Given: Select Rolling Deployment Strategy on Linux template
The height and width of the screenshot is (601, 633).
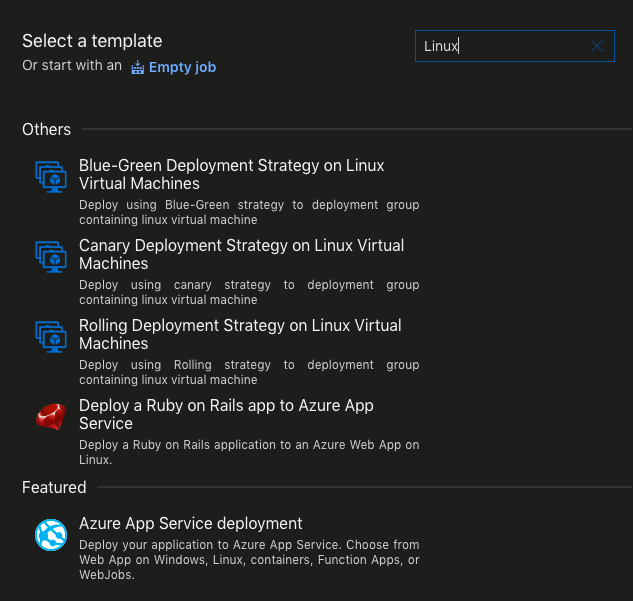Looking at the screenshot, I should pyautogui.click(x=240, y=334).
